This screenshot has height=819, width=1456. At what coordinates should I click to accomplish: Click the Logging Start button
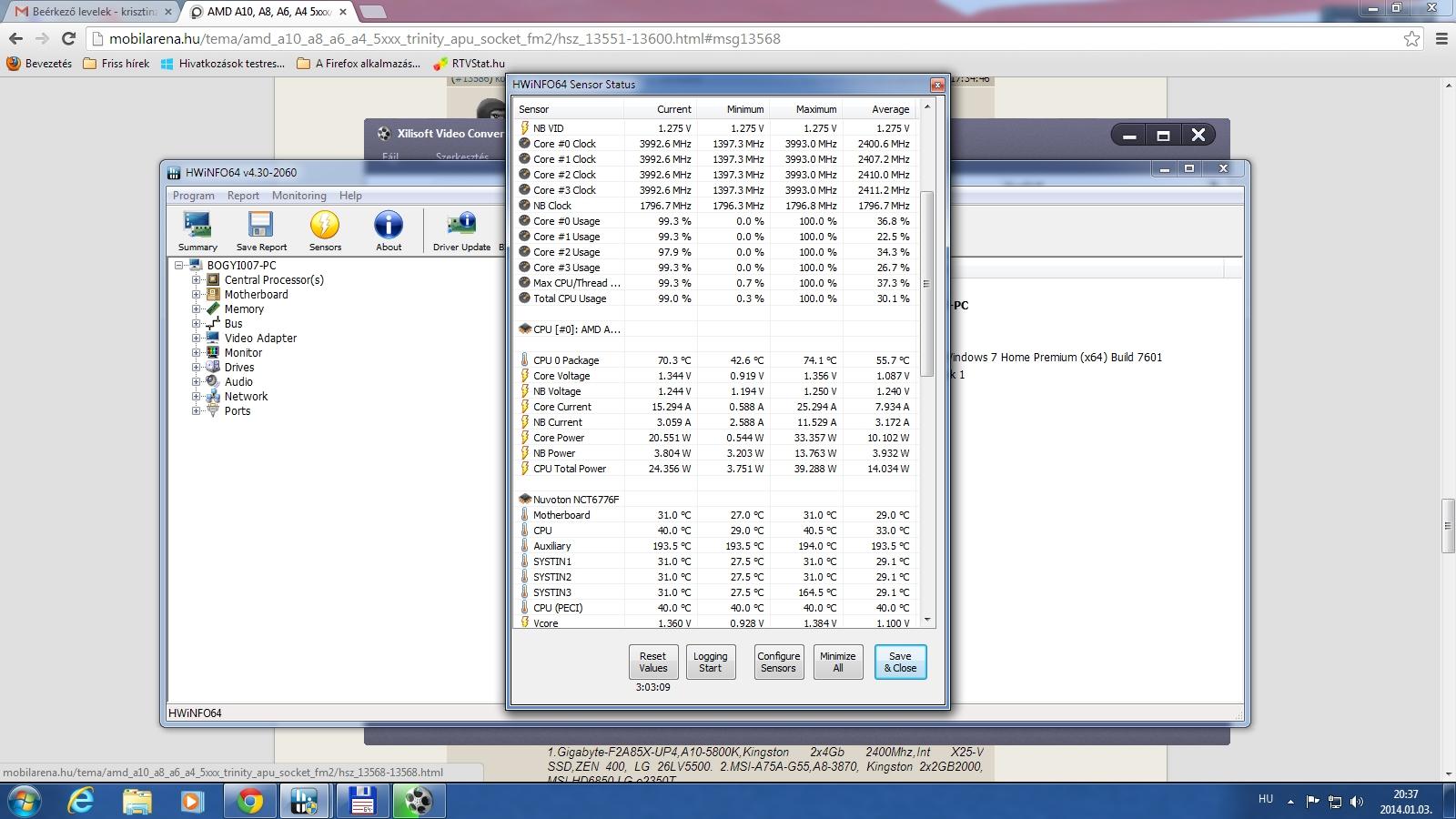(x=710, y=662)
